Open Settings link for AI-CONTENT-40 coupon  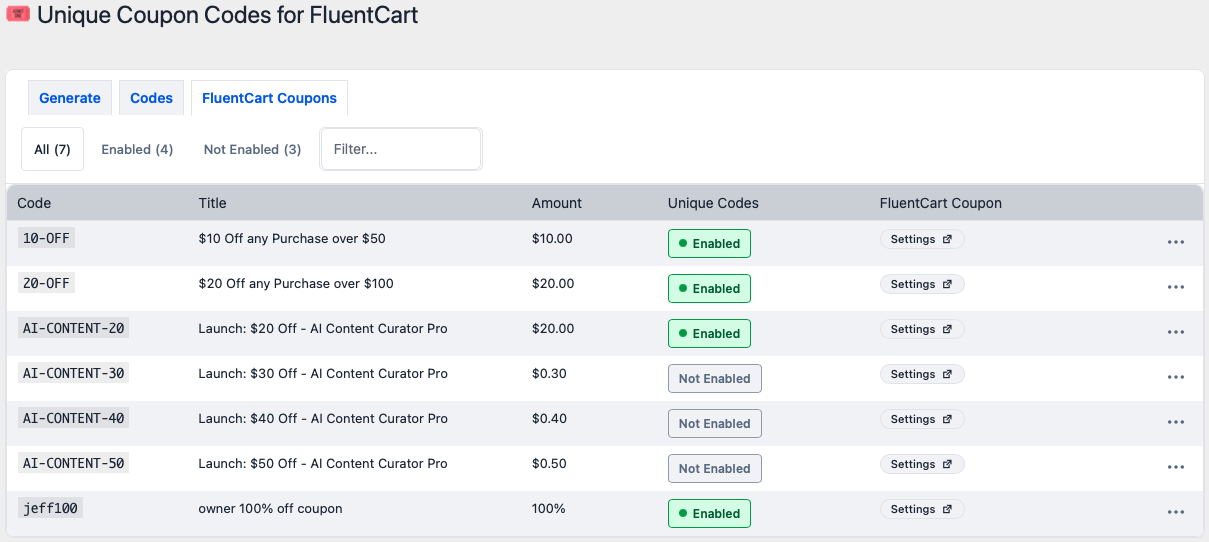pos(922,419)
